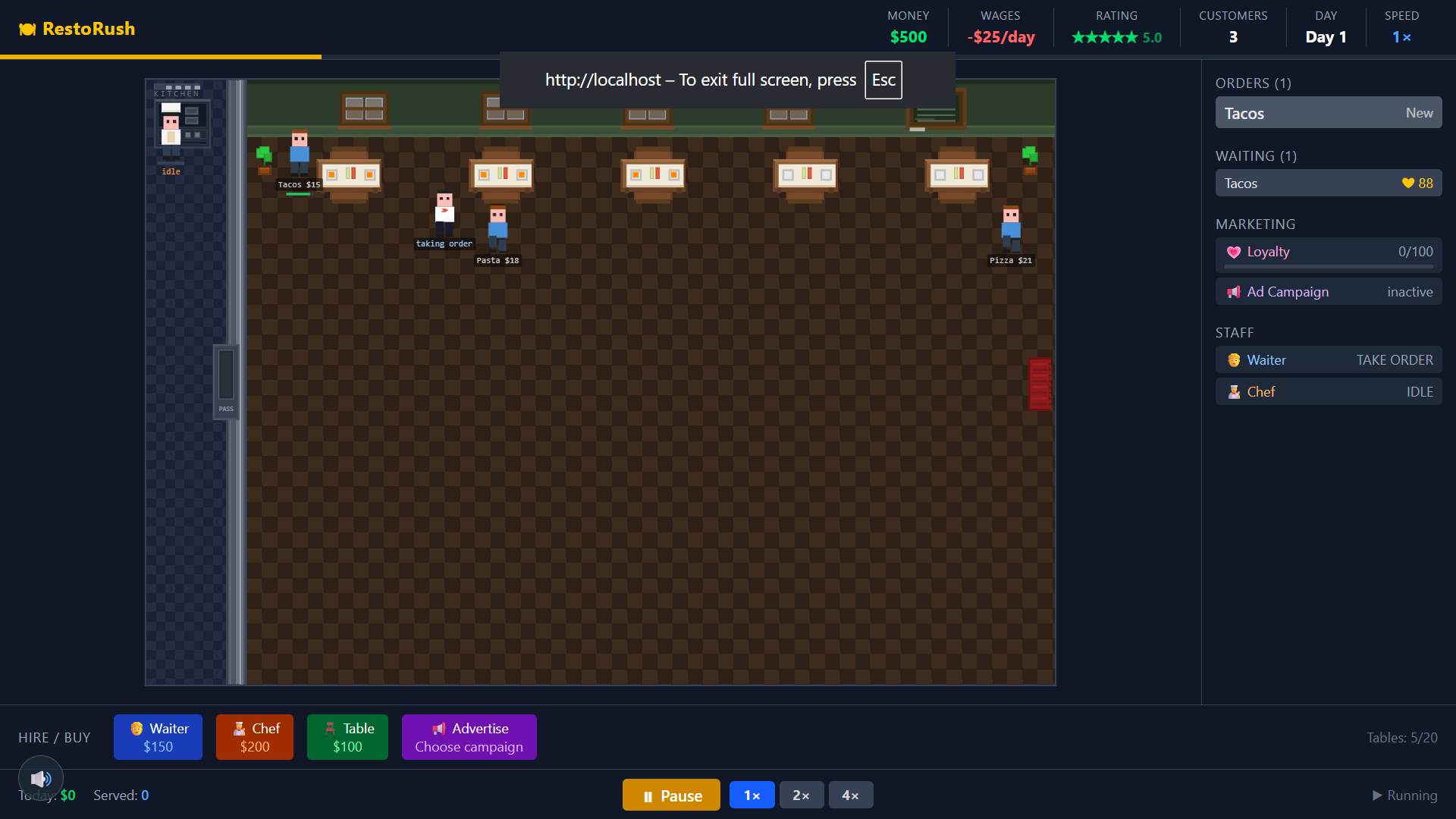Image resolution: width=1456 pixels, height=819 pixels.
Task: Click the Running status indicator
Action: point(1404,795)
